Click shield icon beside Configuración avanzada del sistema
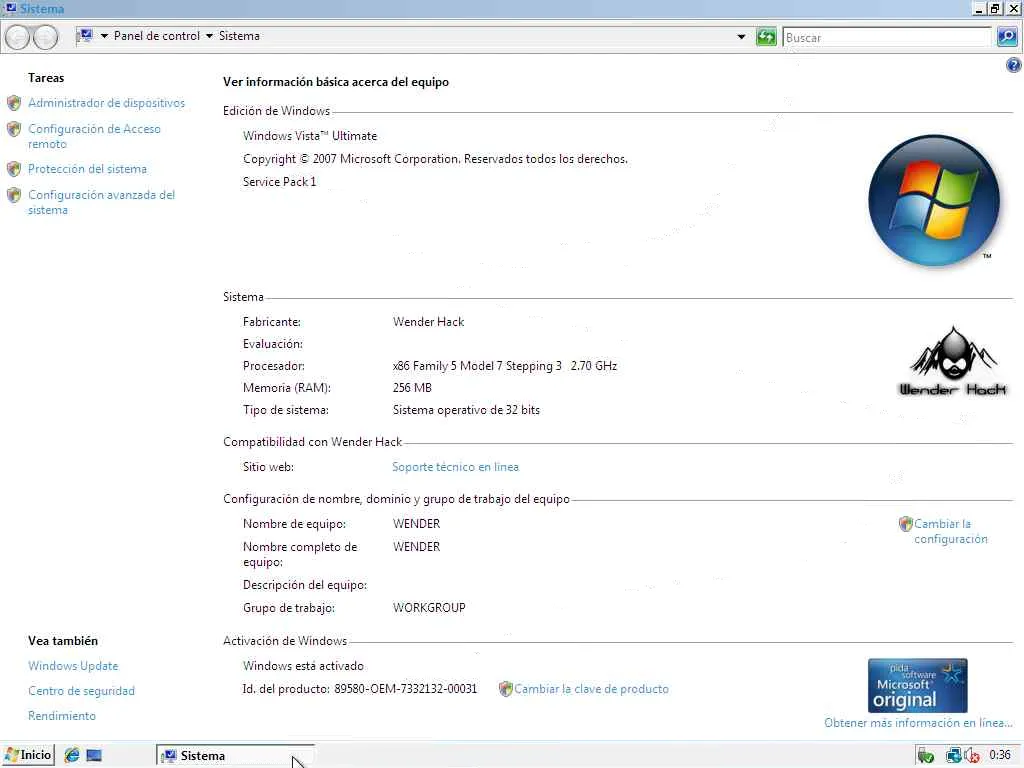The width and height of the screenshot is (1024, 768). tap(14, 195)
